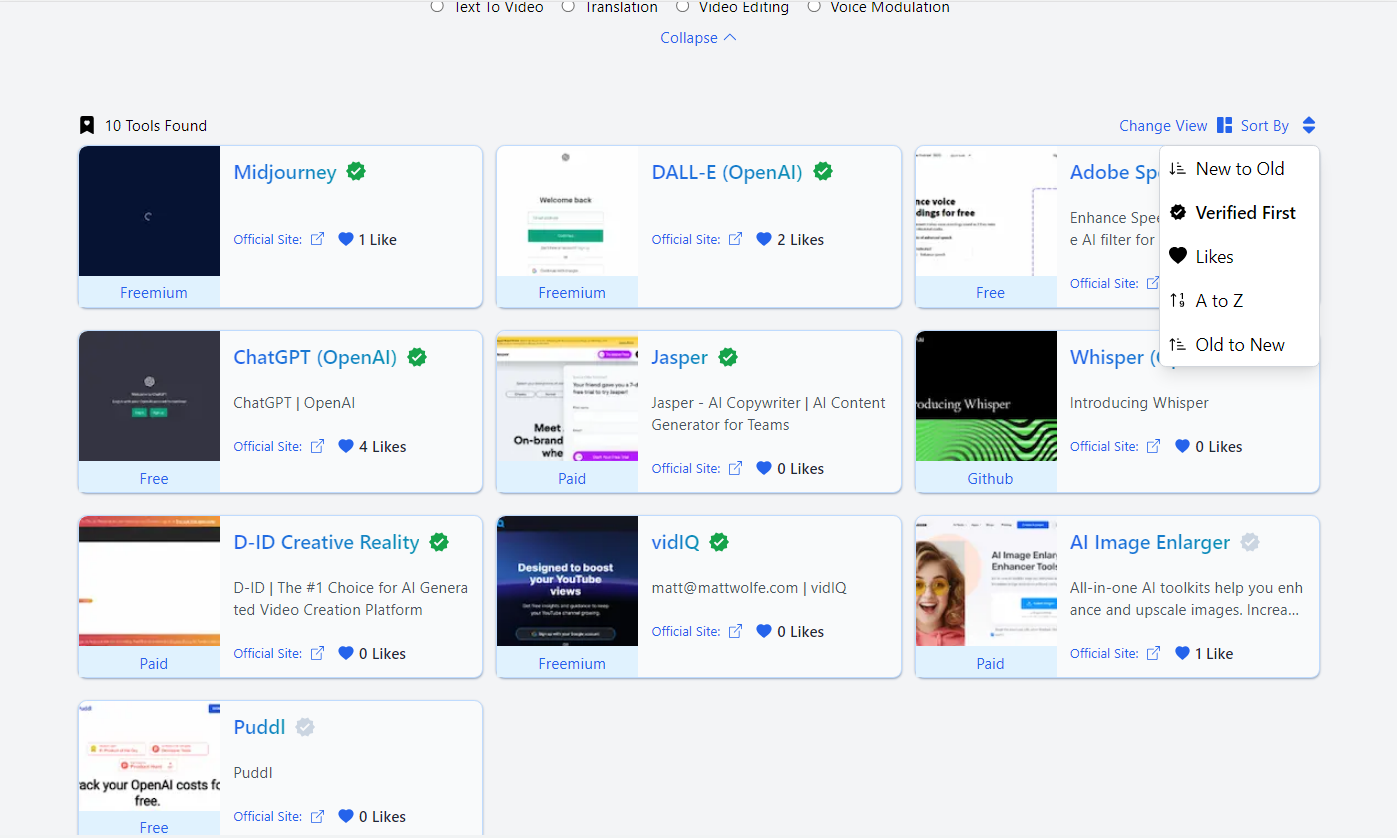
Task: Open the AI Image Enlarger title
Action: [x=1150, y=542]
